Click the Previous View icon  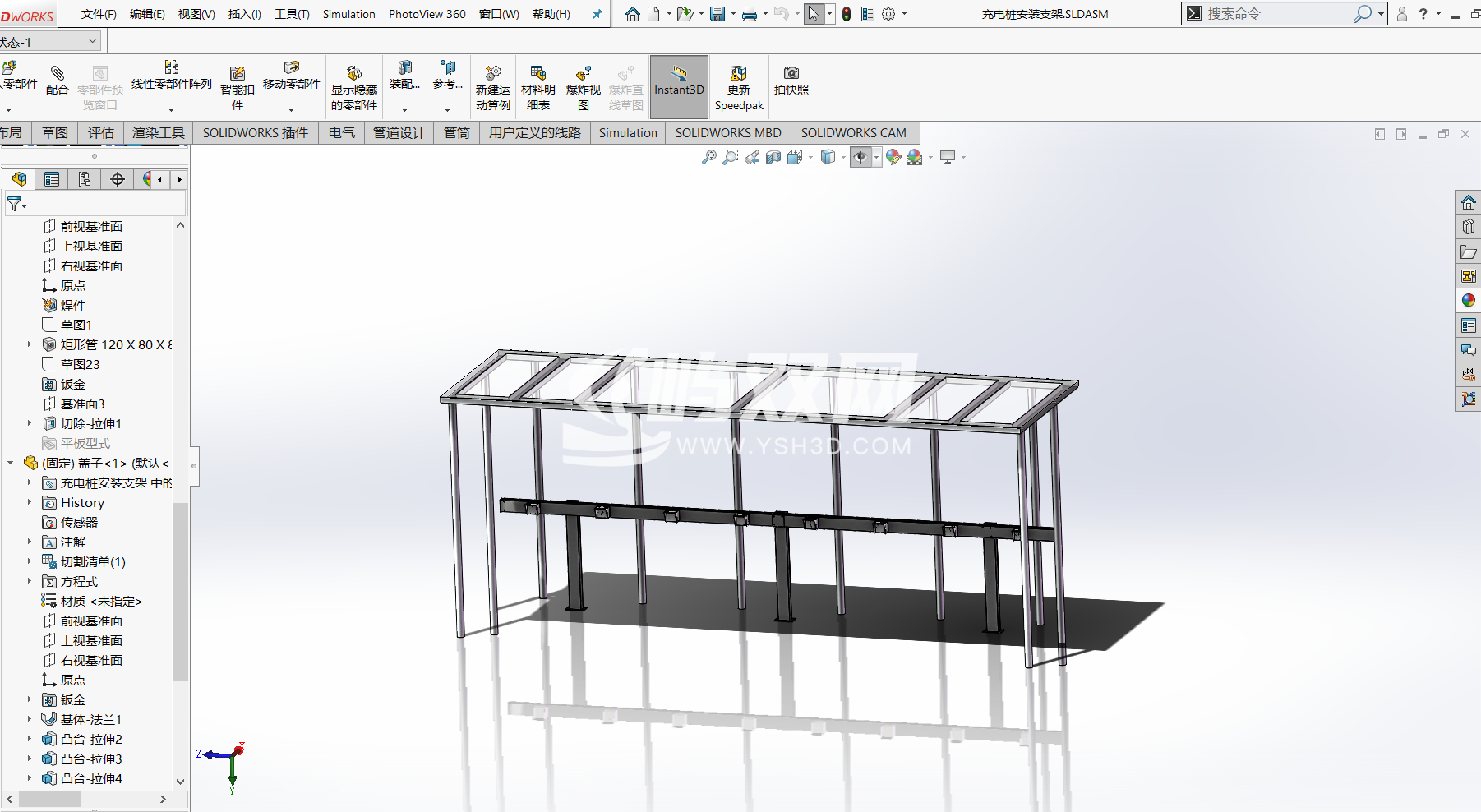pyautogui.click(x=752, y=157)
